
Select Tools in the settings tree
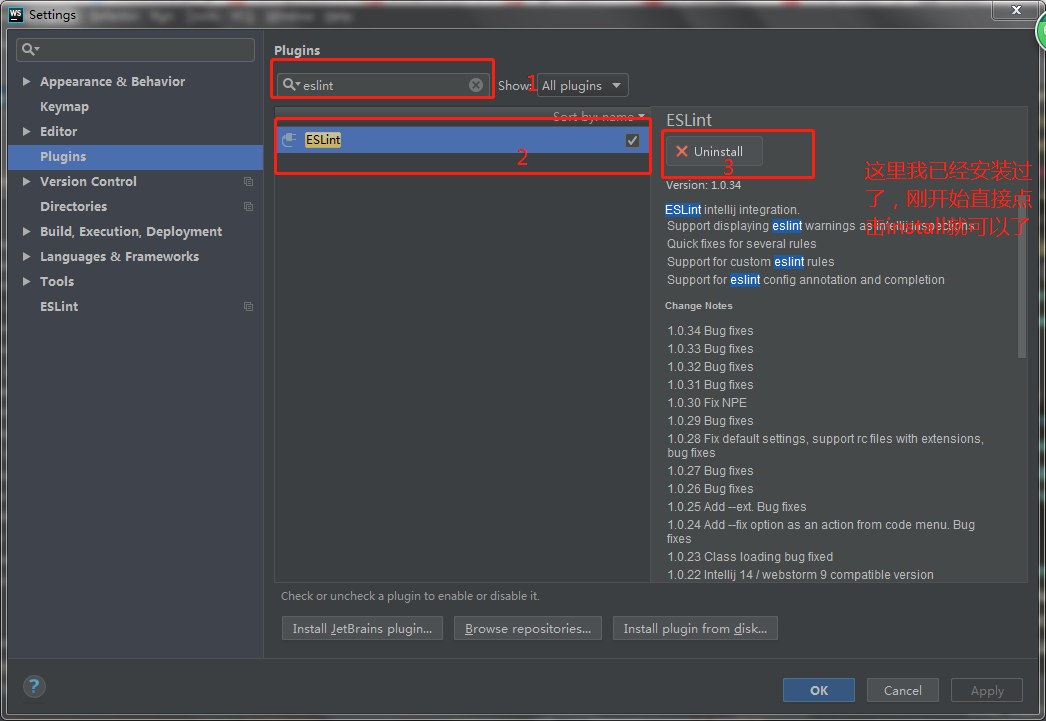point(57,281)
